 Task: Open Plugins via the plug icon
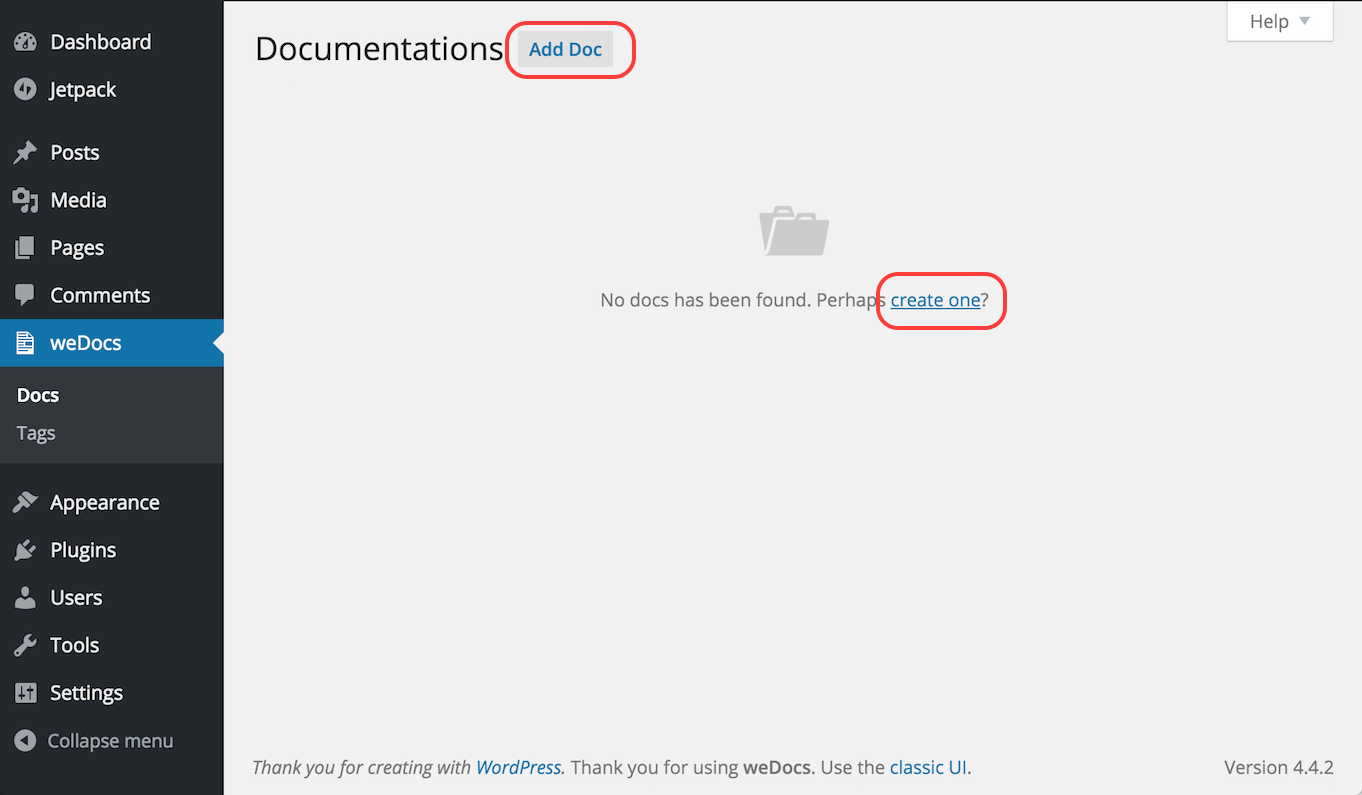point(24,549)
